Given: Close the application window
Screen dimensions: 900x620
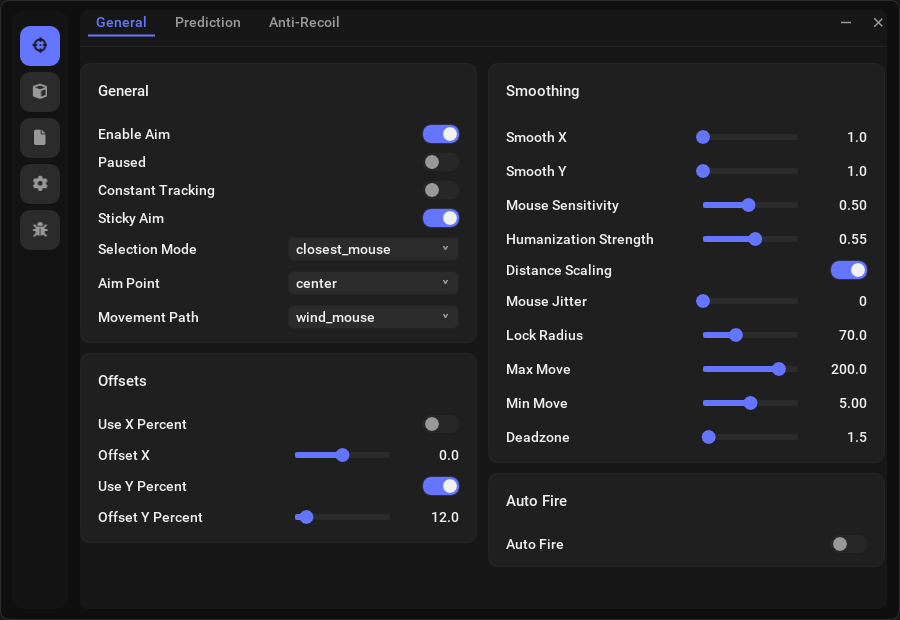Looking at the screenshot, I should click(x=878, y=22).
